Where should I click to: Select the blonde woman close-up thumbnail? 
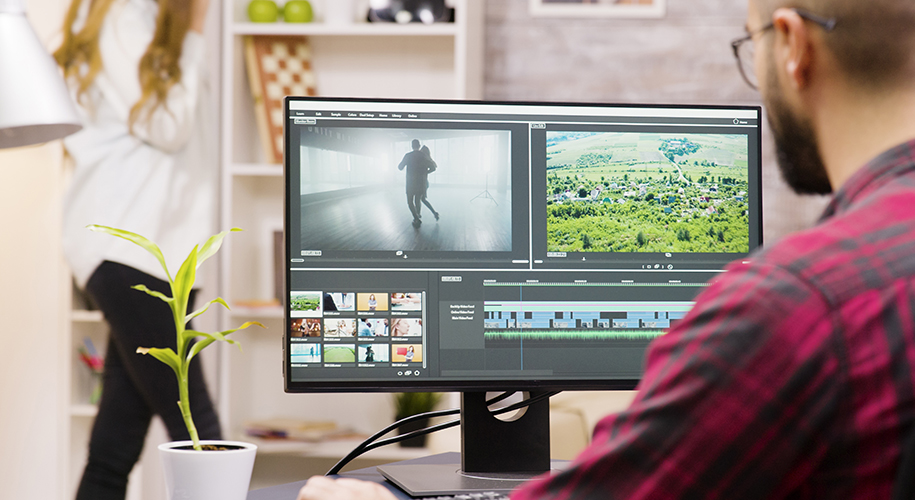click(x=406, y=327)
